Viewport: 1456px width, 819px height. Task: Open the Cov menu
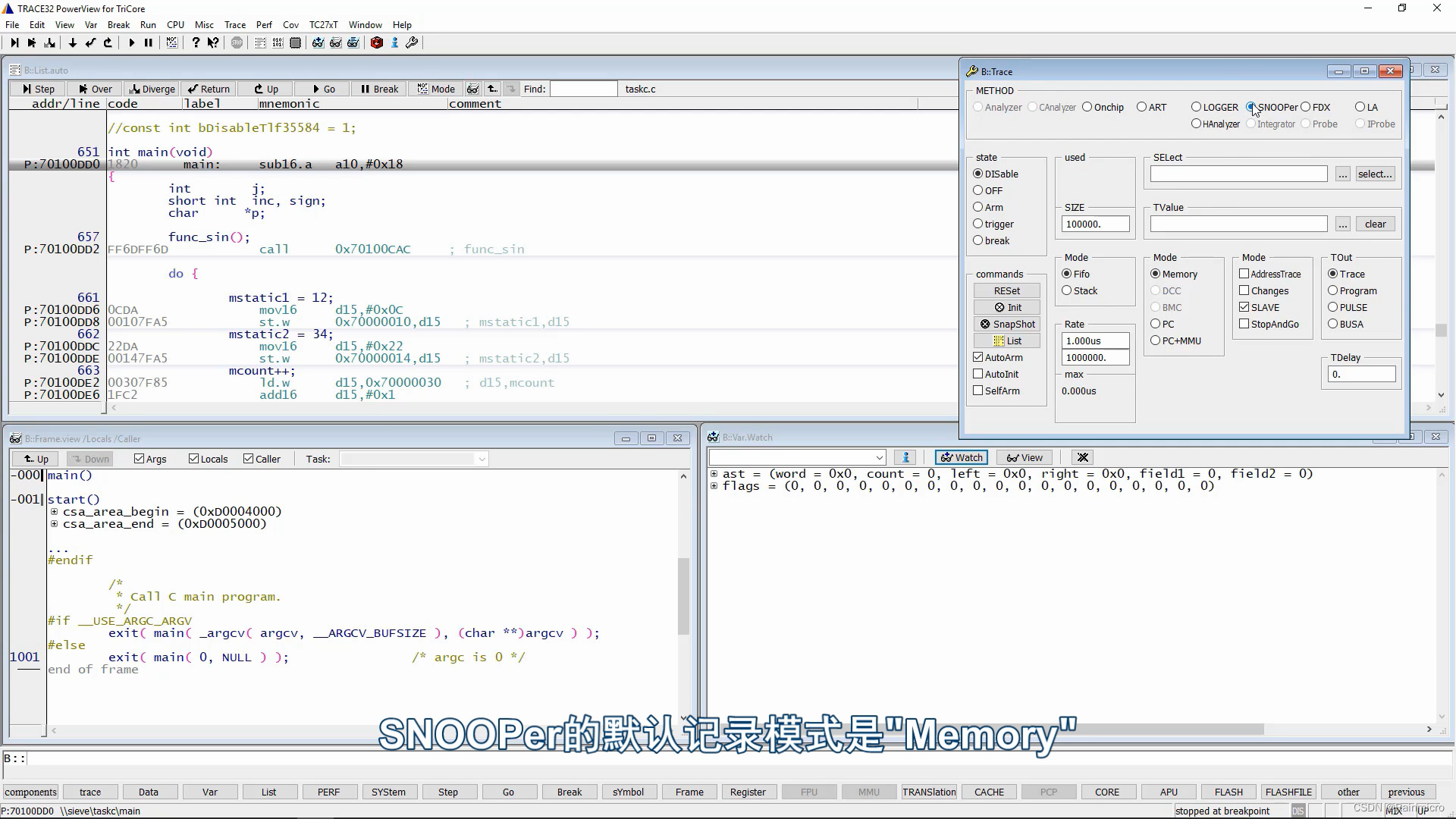(x=290, y=24)
